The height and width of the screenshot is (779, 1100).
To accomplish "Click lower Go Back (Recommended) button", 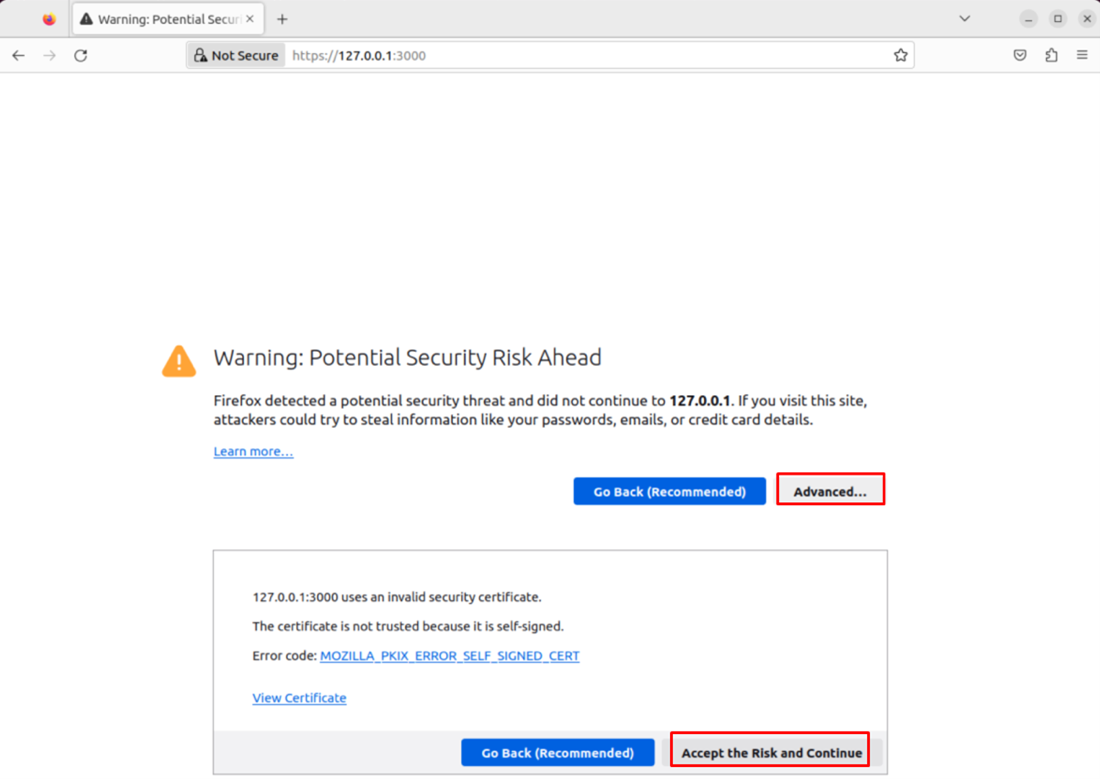I will click(x=557, y=753).
